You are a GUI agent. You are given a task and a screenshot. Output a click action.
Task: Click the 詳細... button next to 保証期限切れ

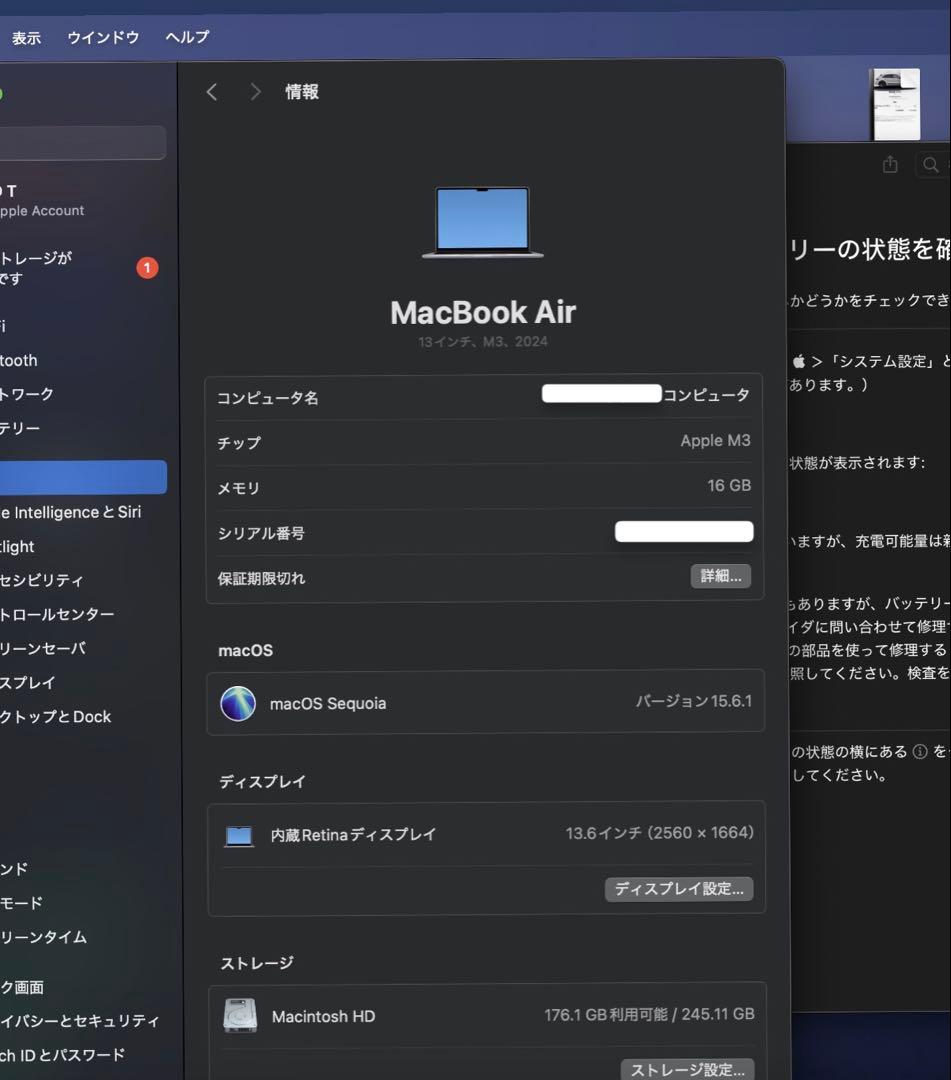point(720,576)
